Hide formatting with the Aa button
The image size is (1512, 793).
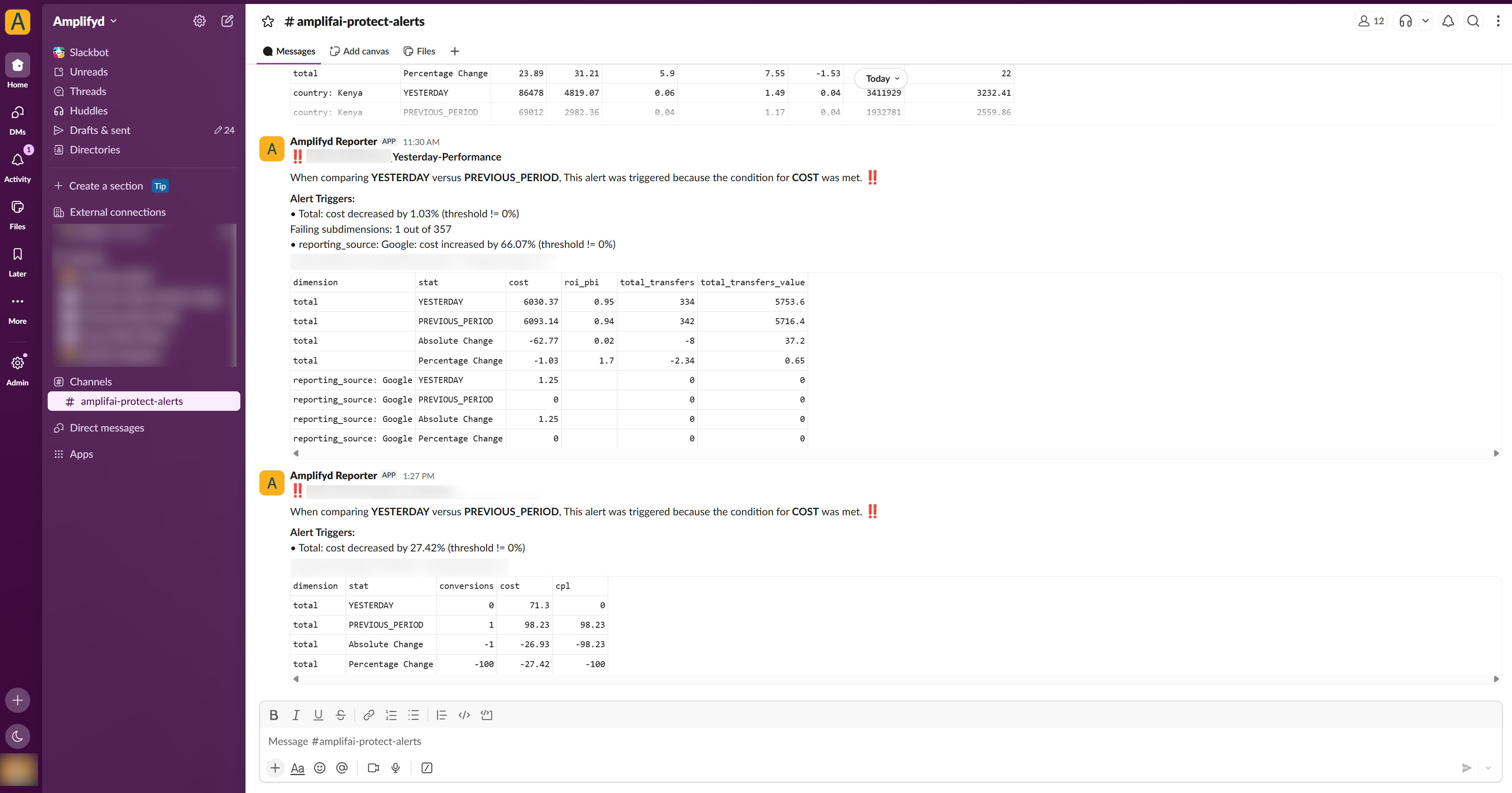pyautogui.click(x=298, y=768)
